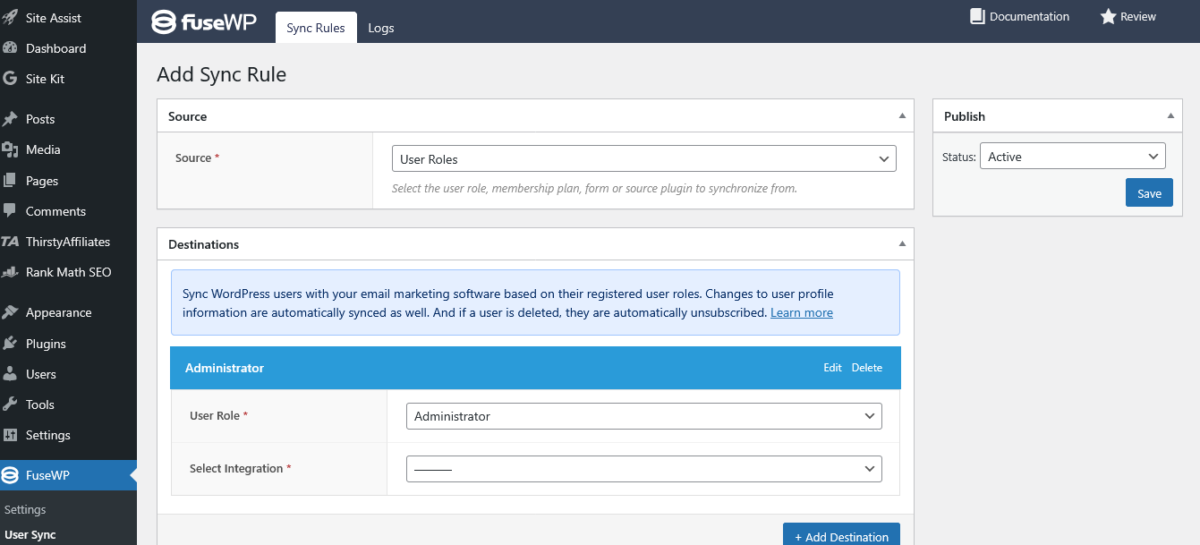Open the Status dropdown set to Active
The width and height of the screenshot is (1200, 545).
(x=1072, y=156)
